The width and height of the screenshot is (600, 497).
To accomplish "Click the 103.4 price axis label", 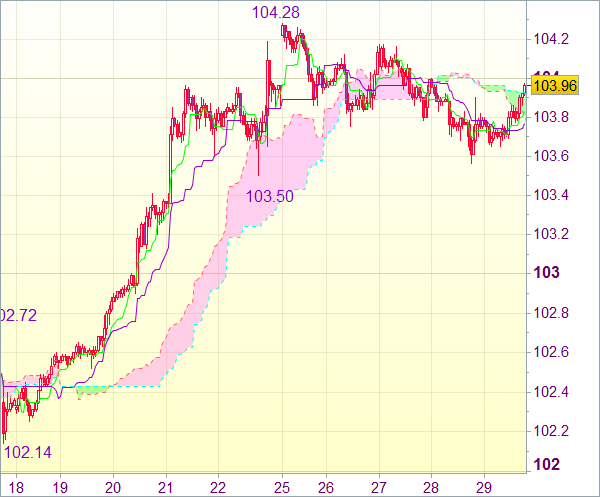I will coord(551,195).
